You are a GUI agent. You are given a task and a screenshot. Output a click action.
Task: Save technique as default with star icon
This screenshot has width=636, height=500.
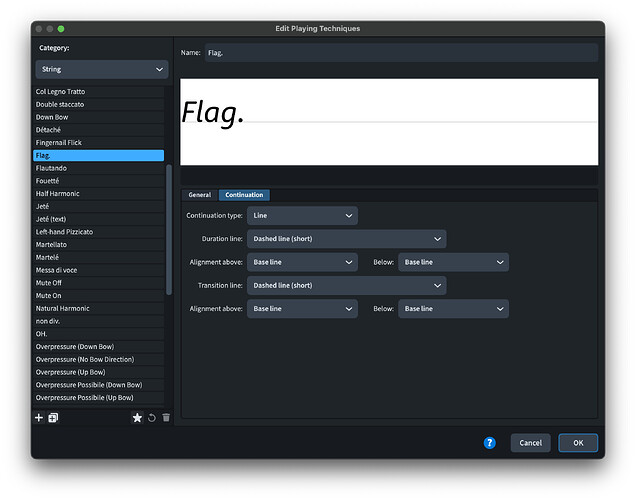click(137, 418)
